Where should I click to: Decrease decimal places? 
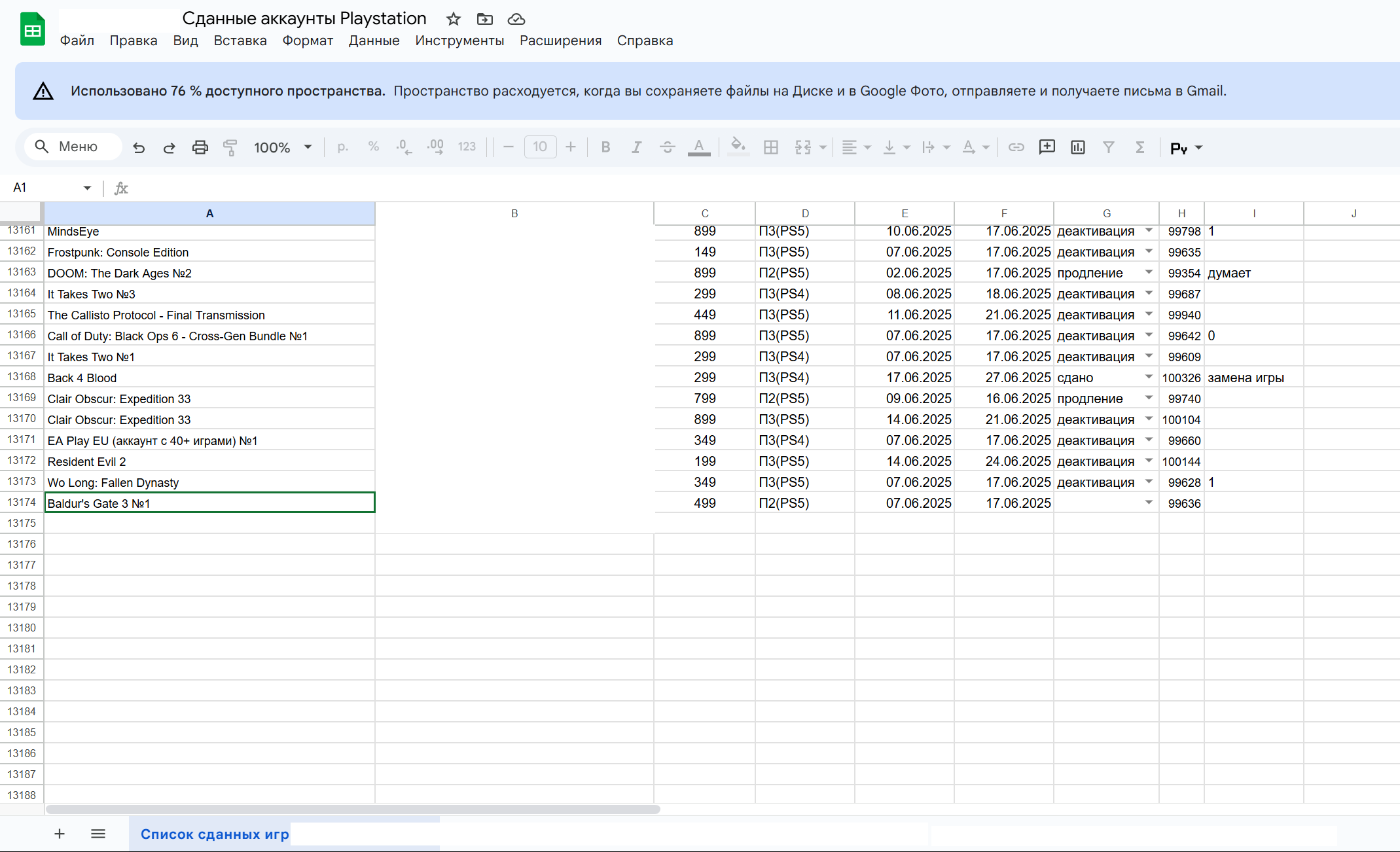404,147
